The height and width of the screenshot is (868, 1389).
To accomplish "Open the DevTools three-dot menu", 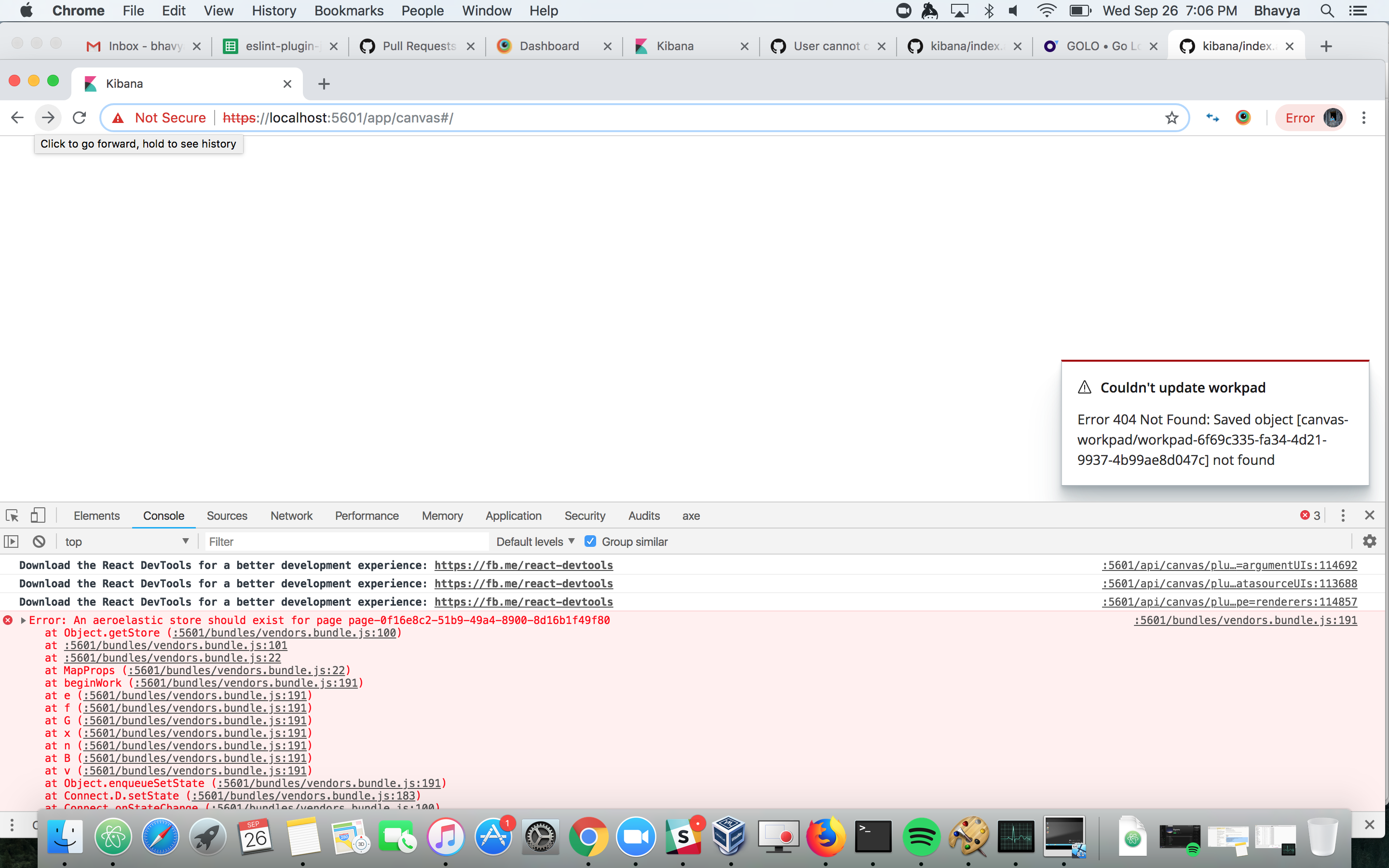I will (x=1343, y=515).
